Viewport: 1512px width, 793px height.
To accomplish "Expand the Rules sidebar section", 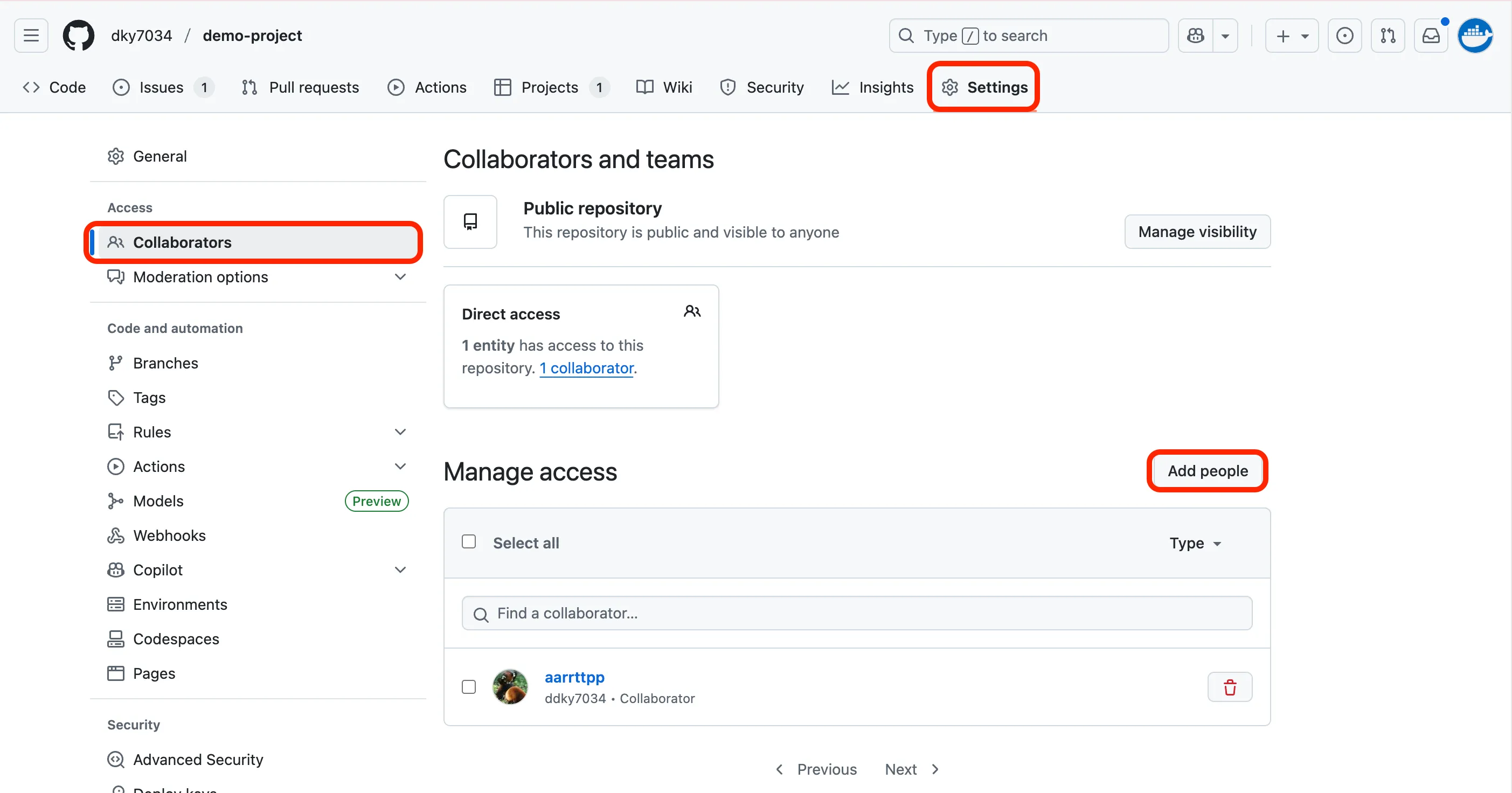I will (400, 432).
